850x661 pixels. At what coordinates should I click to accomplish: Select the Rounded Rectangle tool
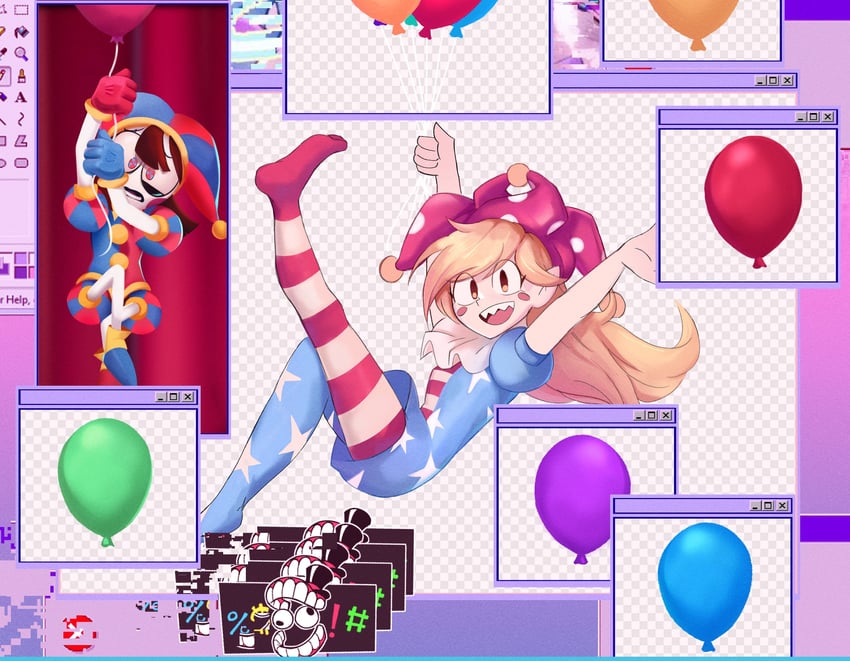[x=22, y=163]
